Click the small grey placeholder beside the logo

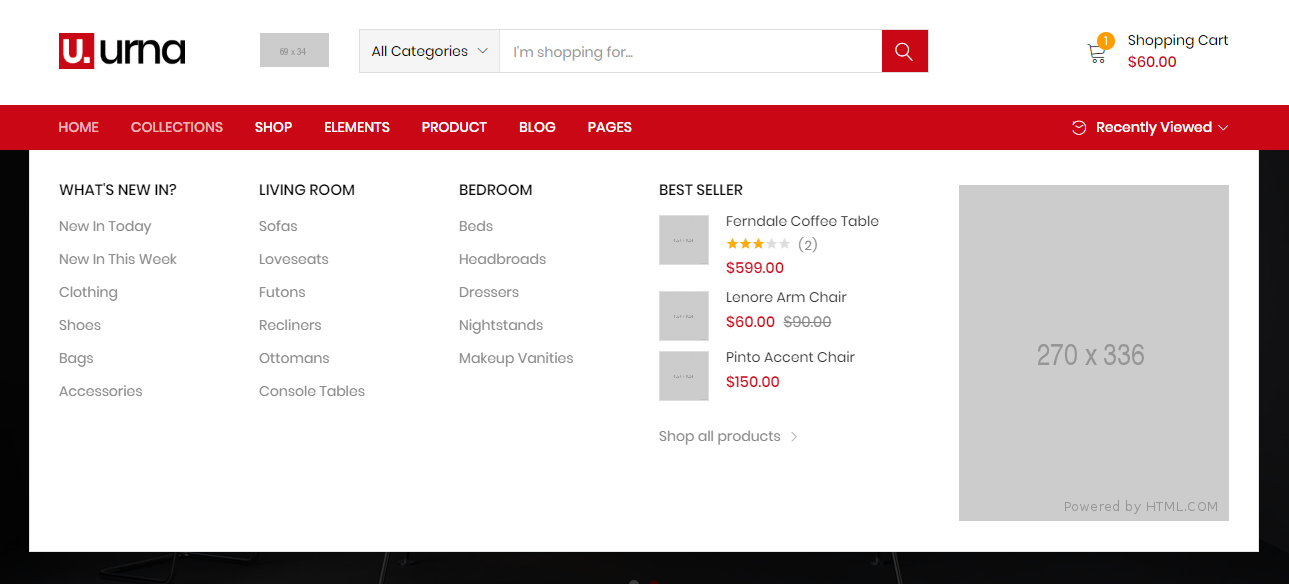tap(294, 50)
